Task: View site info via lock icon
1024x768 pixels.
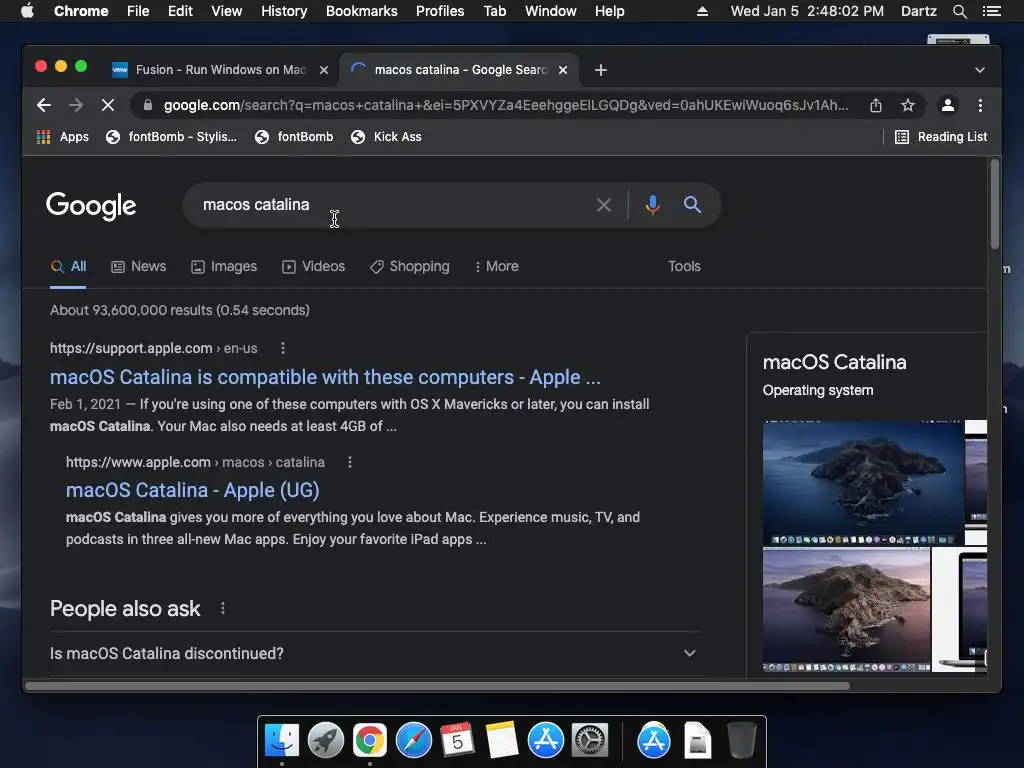Action: pyautogui.click(x=148, y=105)
